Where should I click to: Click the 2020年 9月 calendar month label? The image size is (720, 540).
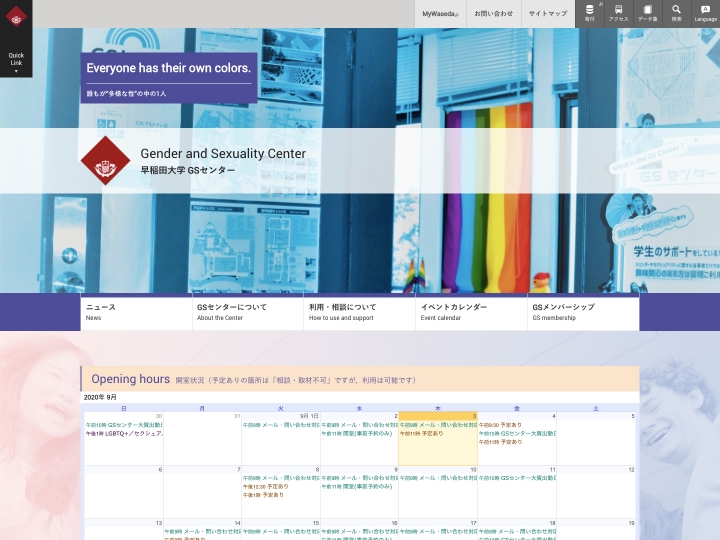point(100,397)
